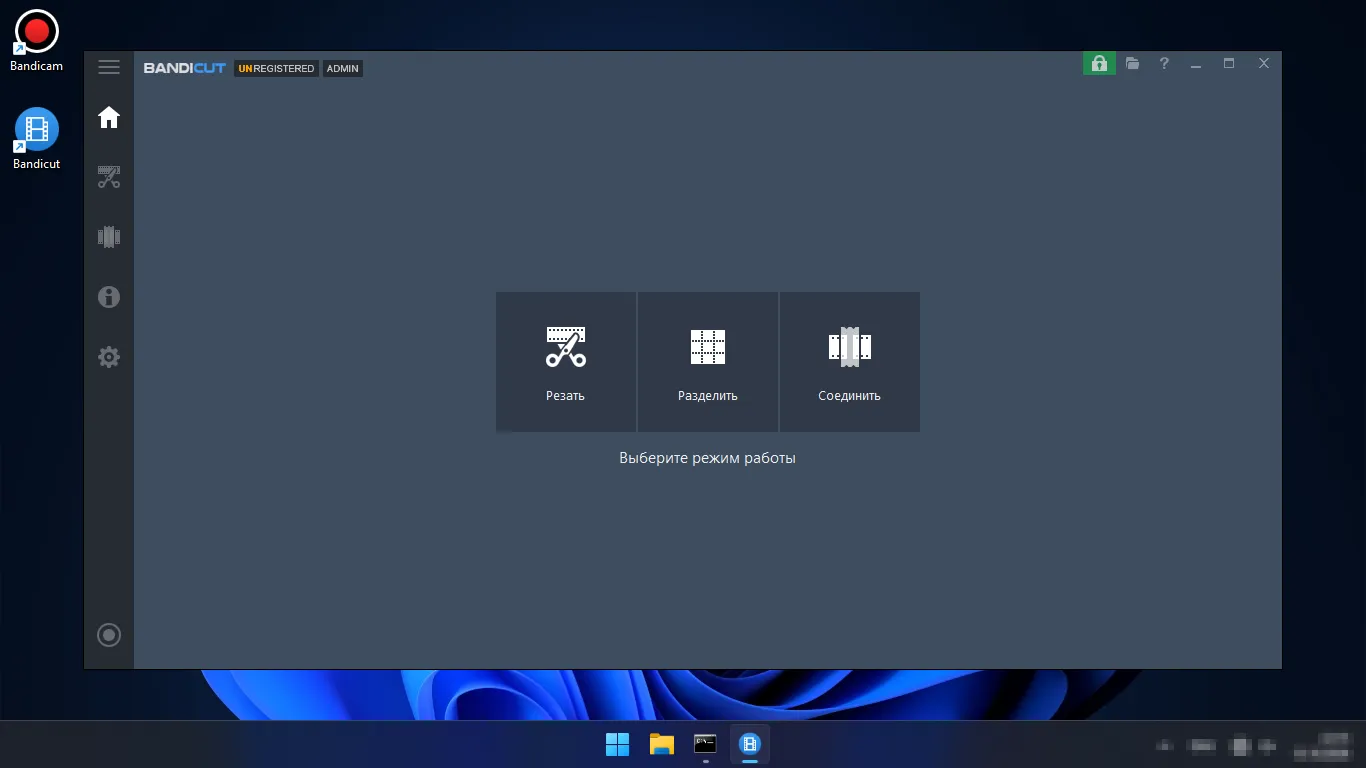Minimize the Bandicut window

(x=1196, y=64)
